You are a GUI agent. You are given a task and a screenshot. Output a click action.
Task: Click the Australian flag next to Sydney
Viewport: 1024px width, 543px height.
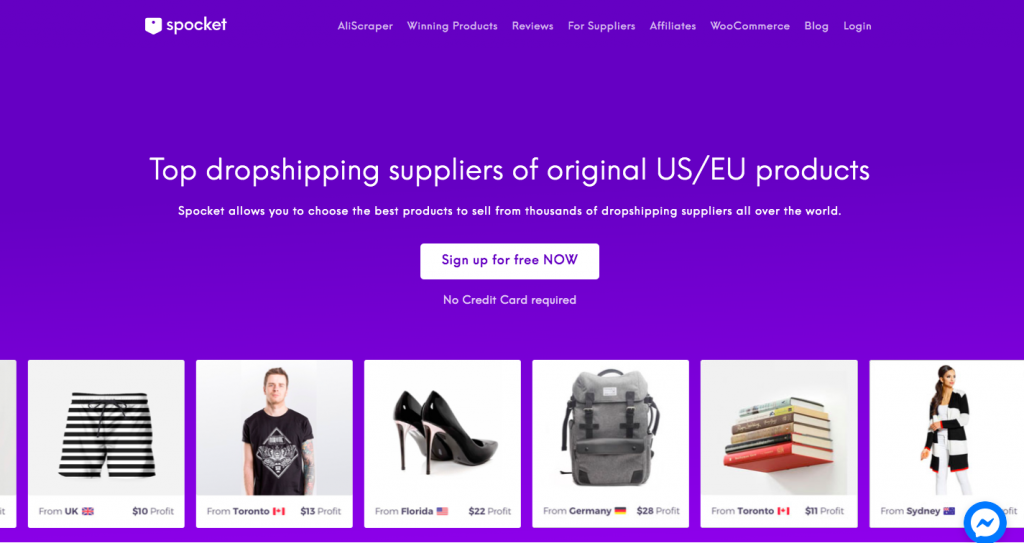click(x=949, y=511)
